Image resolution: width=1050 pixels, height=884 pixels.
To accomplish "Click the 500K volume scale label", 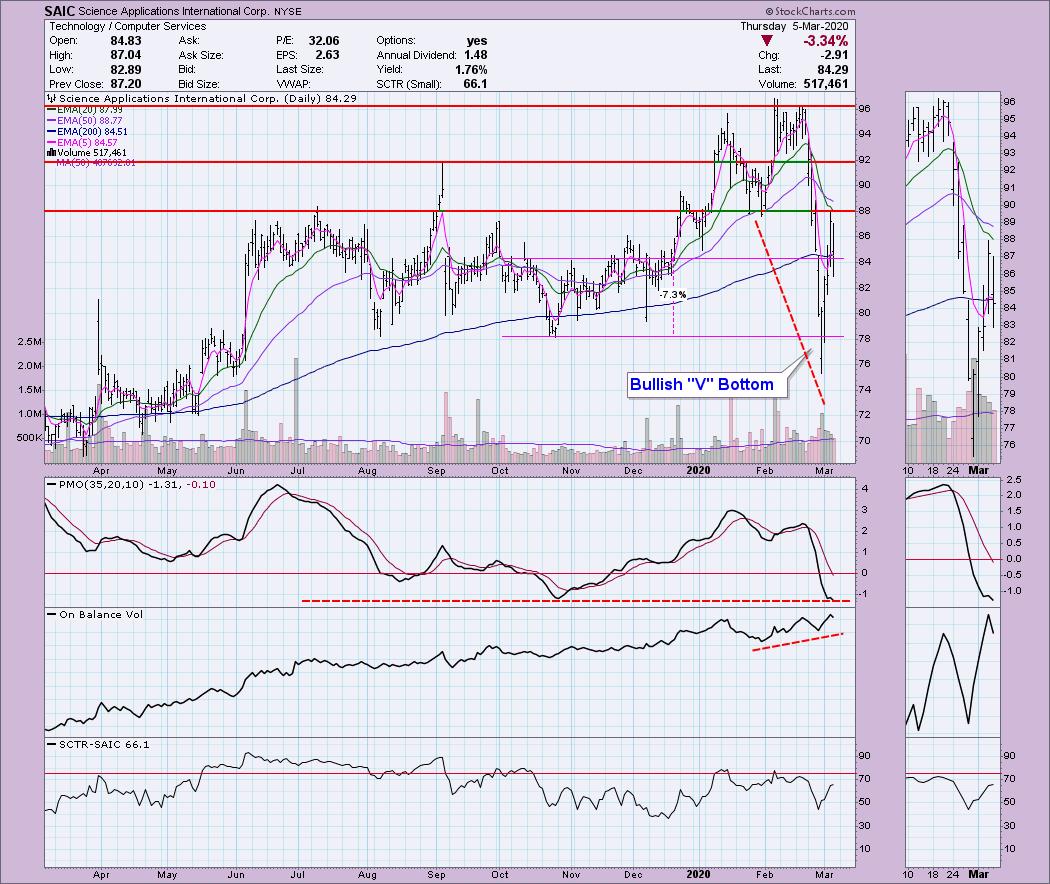I will coord(29,438).
